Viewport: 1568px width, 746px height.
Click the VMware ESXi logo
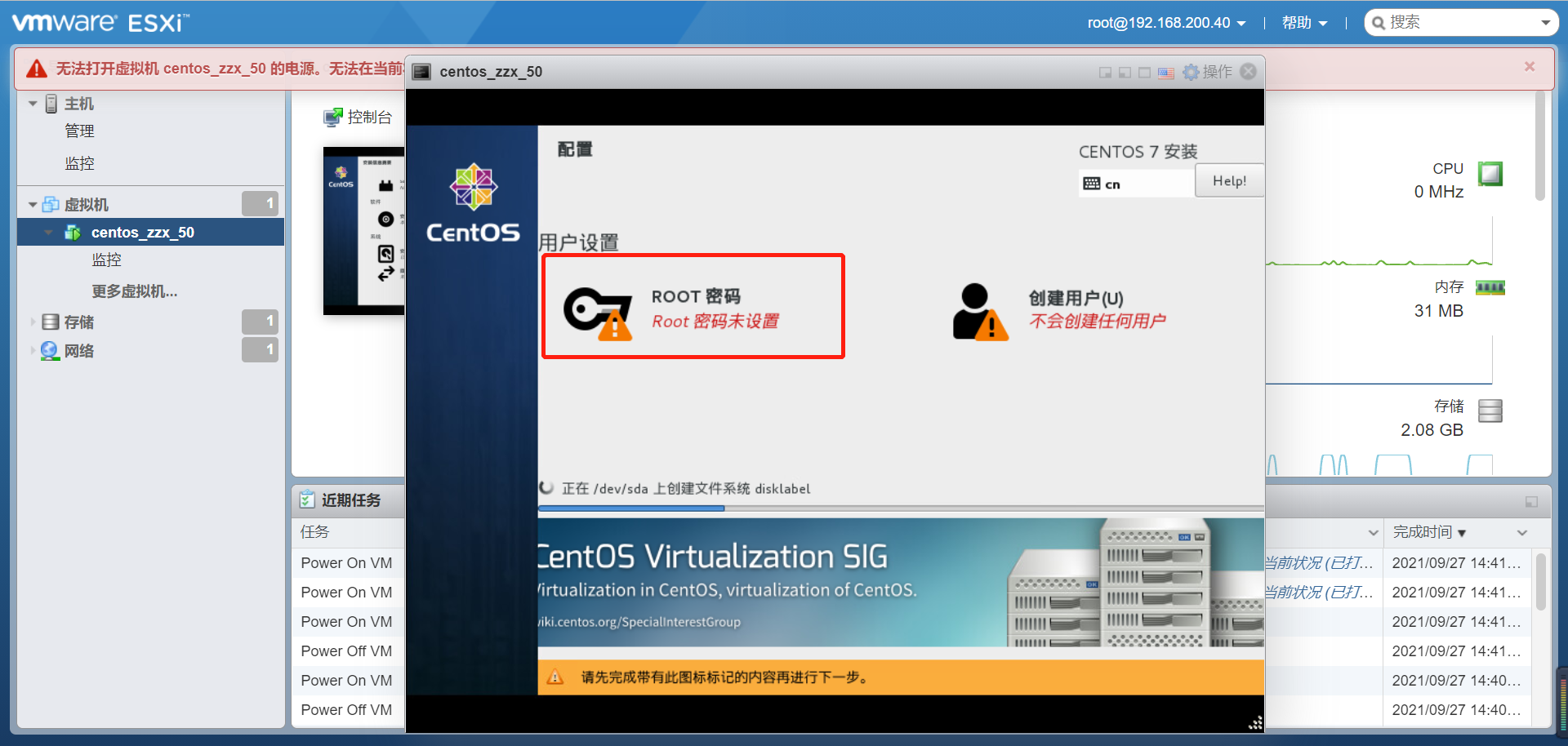click(100, 22)
